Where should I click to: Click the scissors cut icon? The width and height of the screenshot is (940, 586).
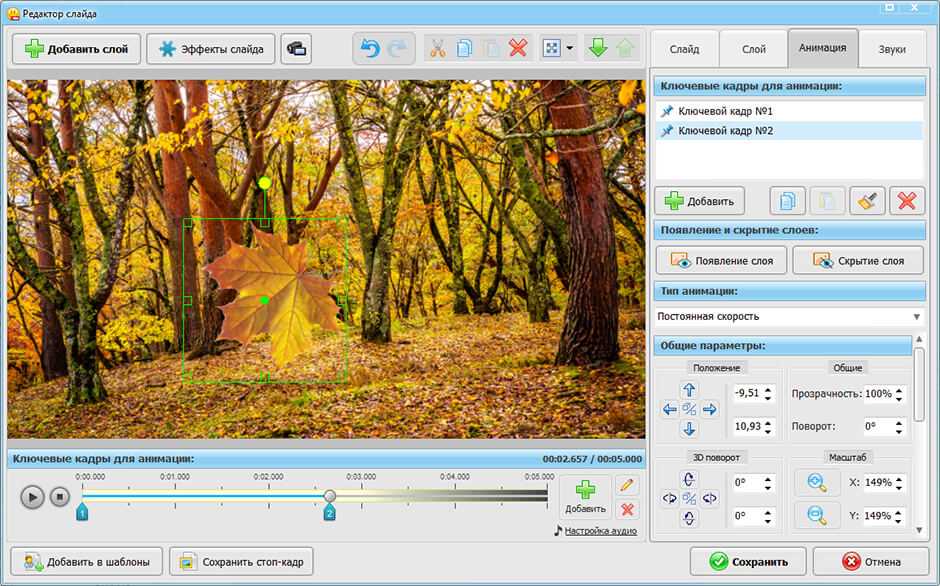tap(437, 48)
